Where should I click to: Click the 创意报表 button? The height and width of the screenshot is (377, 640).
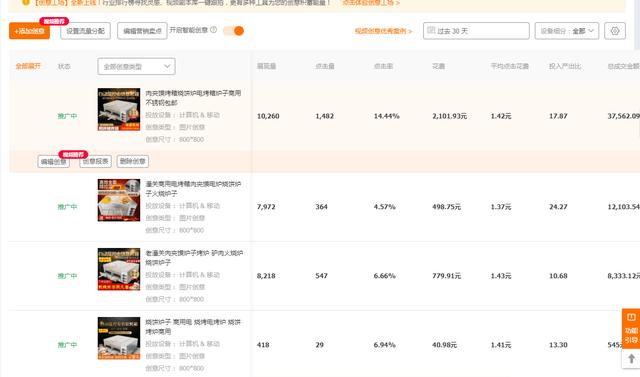click(96, 162)
